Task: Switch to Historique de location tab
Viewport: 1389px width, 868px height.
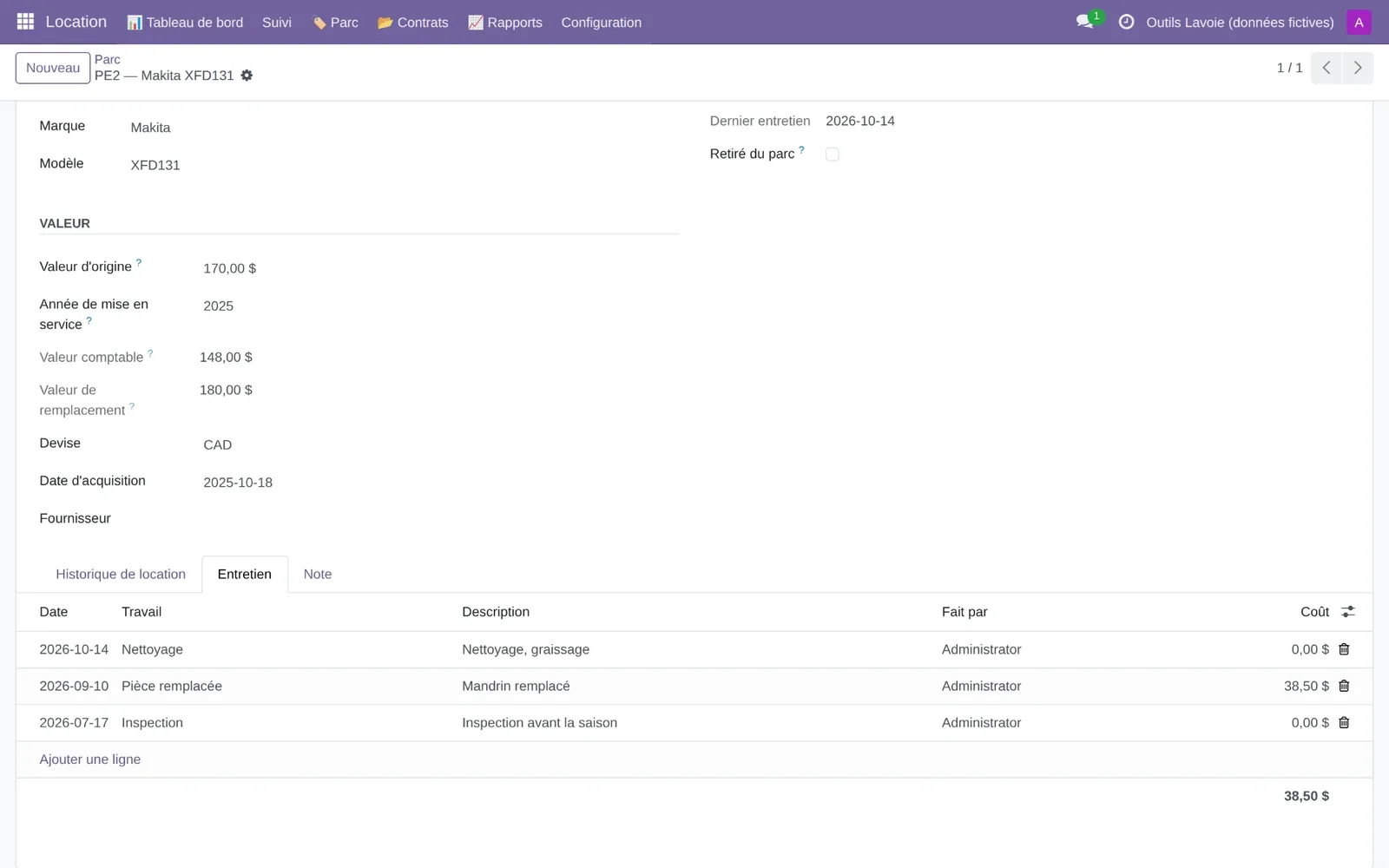Action: [121, 575]
